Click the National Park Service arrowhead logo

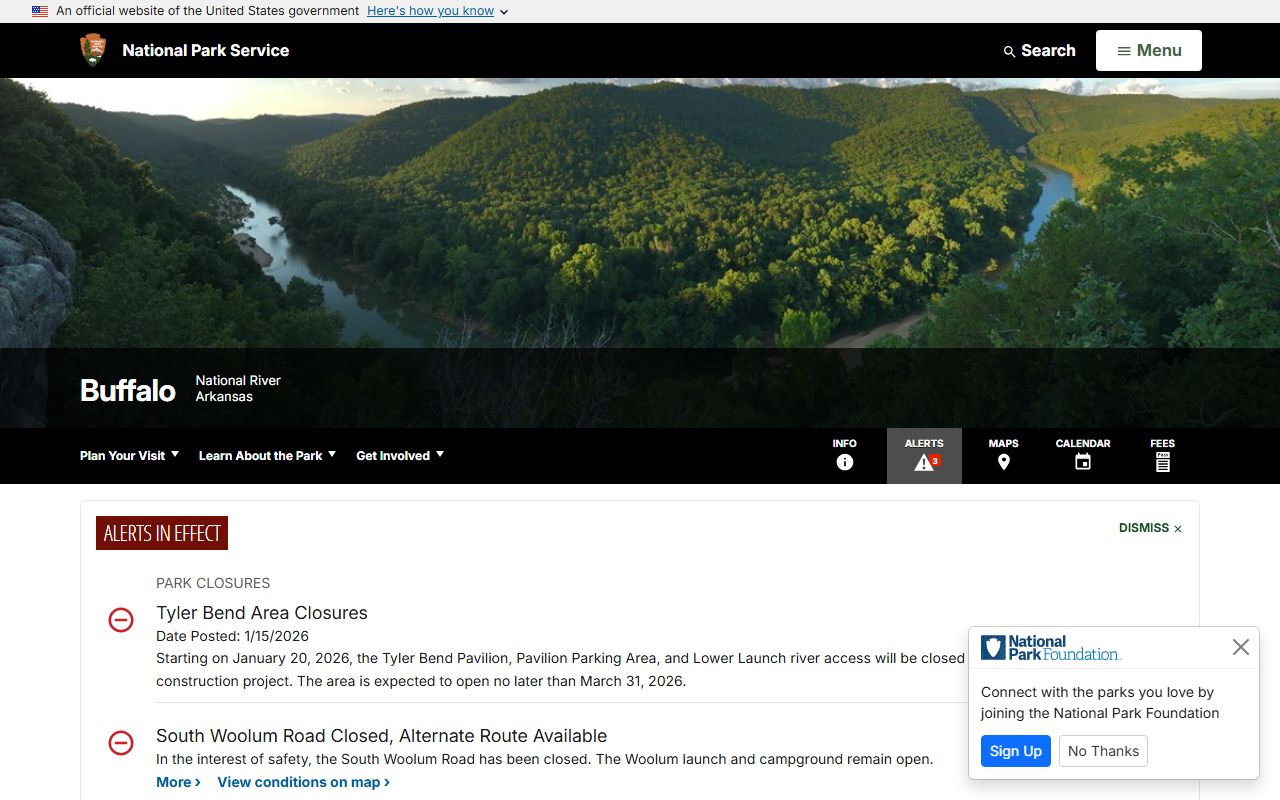(93, 50)
